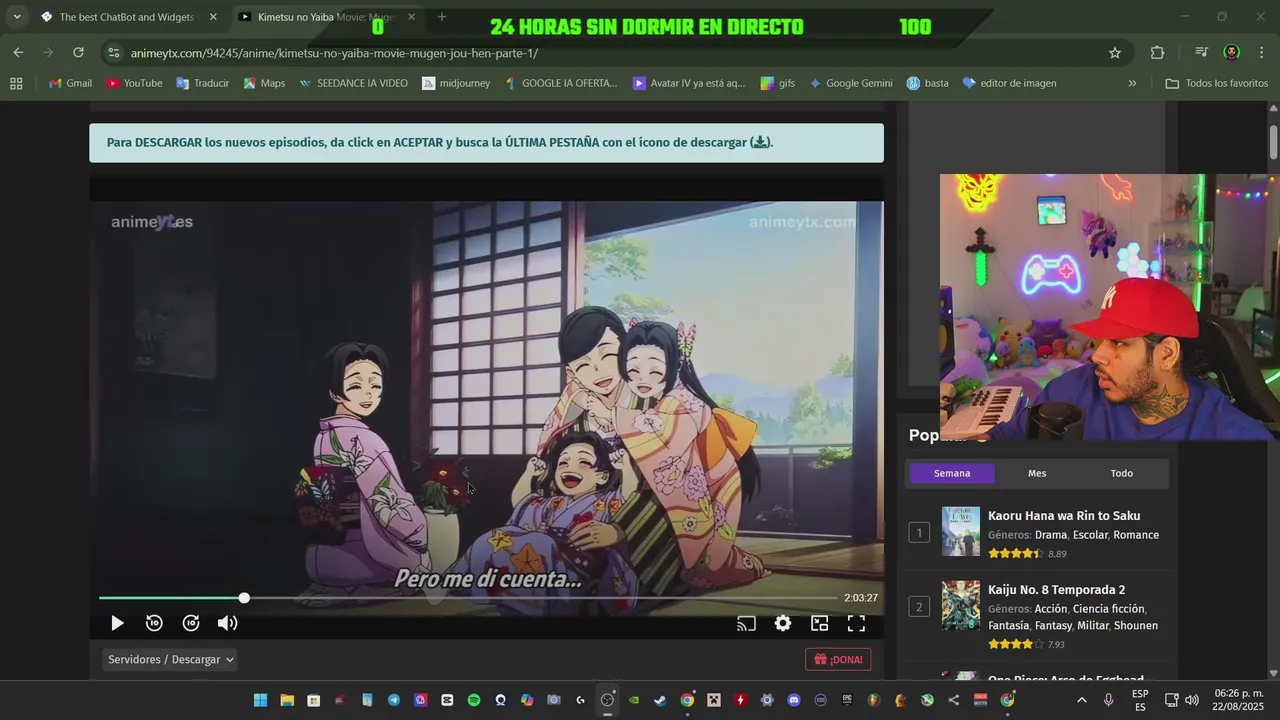Go back to the previous page
This screenshot has height=720, width=1280.
(18, 53)
